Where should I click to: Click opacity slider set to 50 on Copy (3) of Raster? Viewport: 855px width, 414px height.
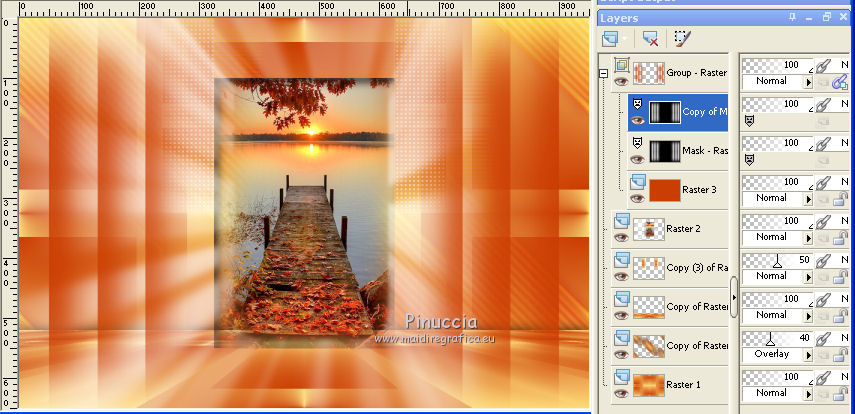[x=778, y=261]
